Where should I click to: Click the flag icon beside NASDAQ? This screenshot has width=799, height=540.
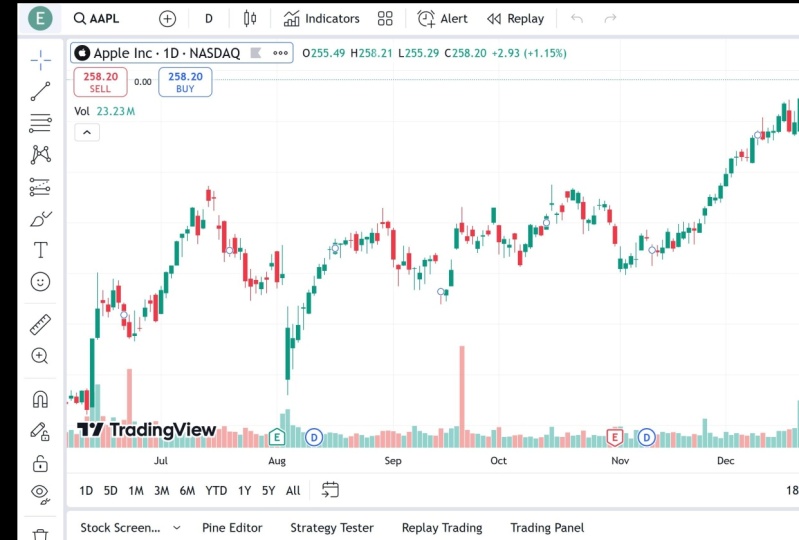pos(256,53)
